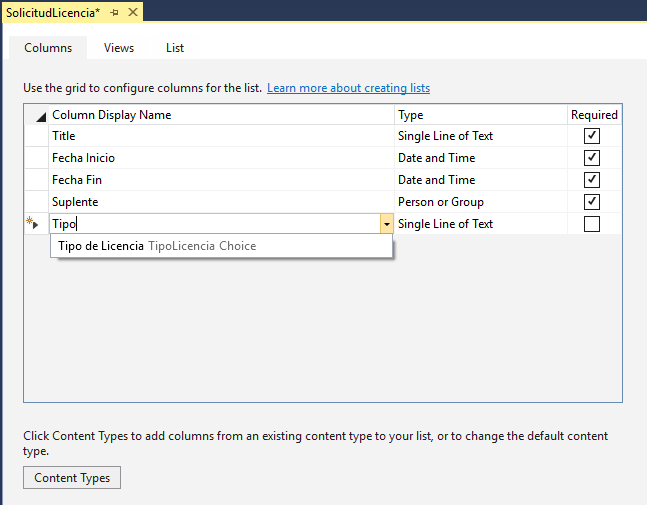Toggle Required checkbox for Fecha Fin
Viewport: 647px width, 505px height.
[x=592, y=180]
